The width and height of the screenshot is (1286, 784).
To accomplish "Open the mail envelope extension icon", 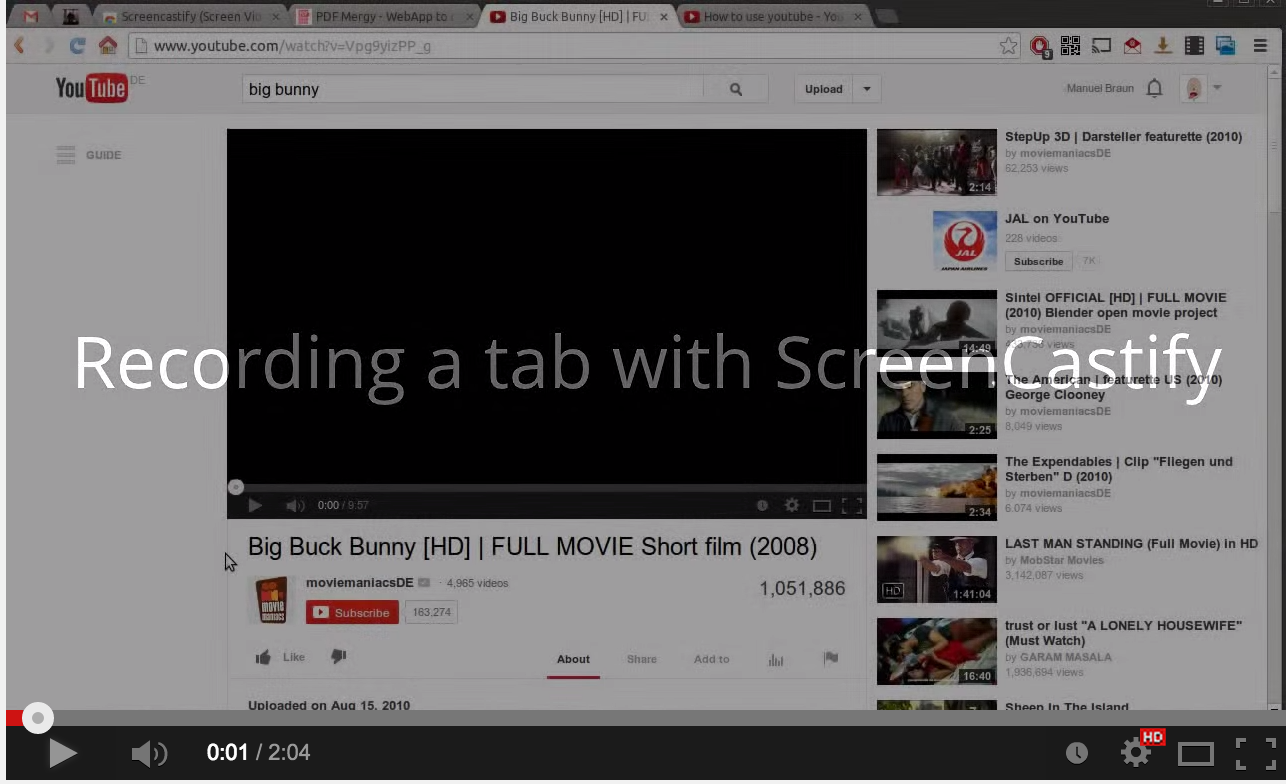I will click(x=1132, y=46).
